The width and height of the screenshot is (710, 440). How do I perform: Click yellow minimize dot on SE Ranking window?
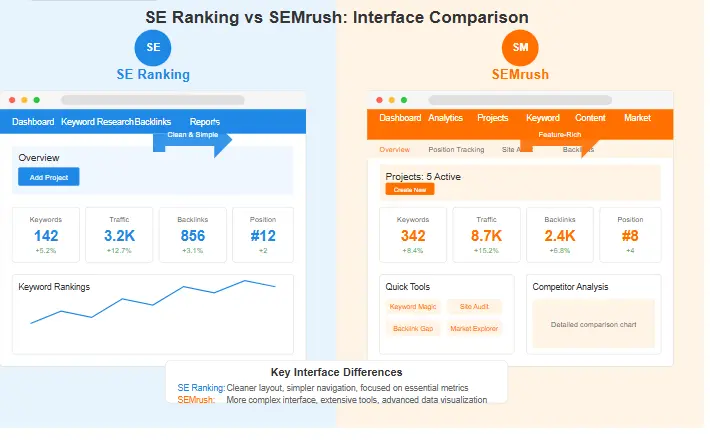(x=24, y=100)
